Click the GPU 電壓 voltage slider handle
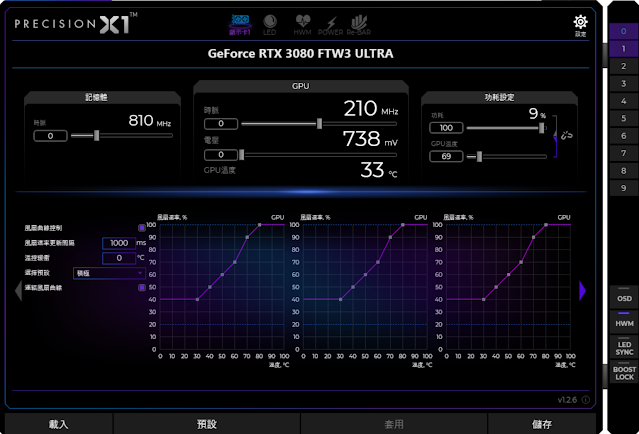The height and width of the screenshot is (434, 639). coord(242,155)
